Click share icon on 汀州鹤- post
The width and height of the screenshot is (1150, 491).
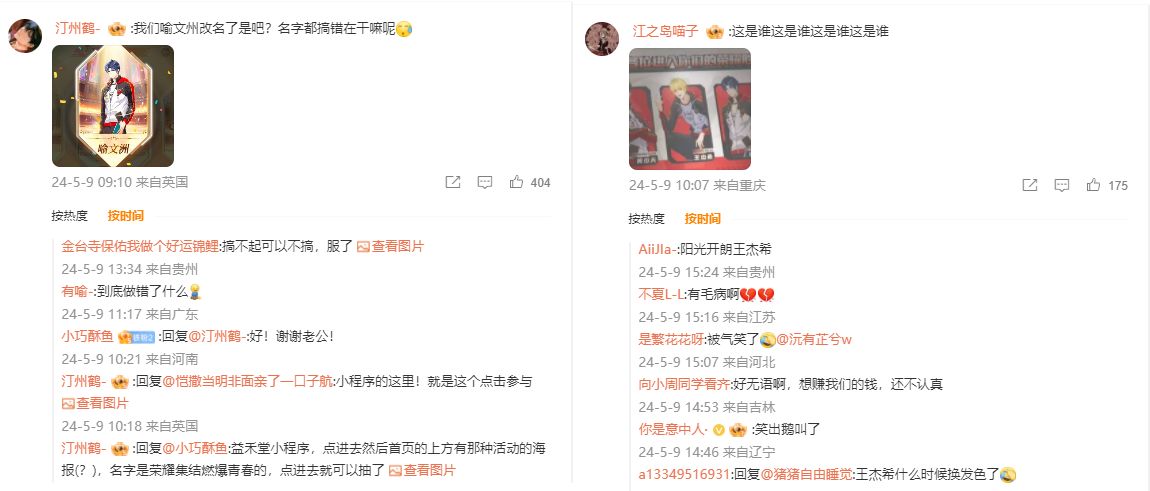[x=453, y=182]
